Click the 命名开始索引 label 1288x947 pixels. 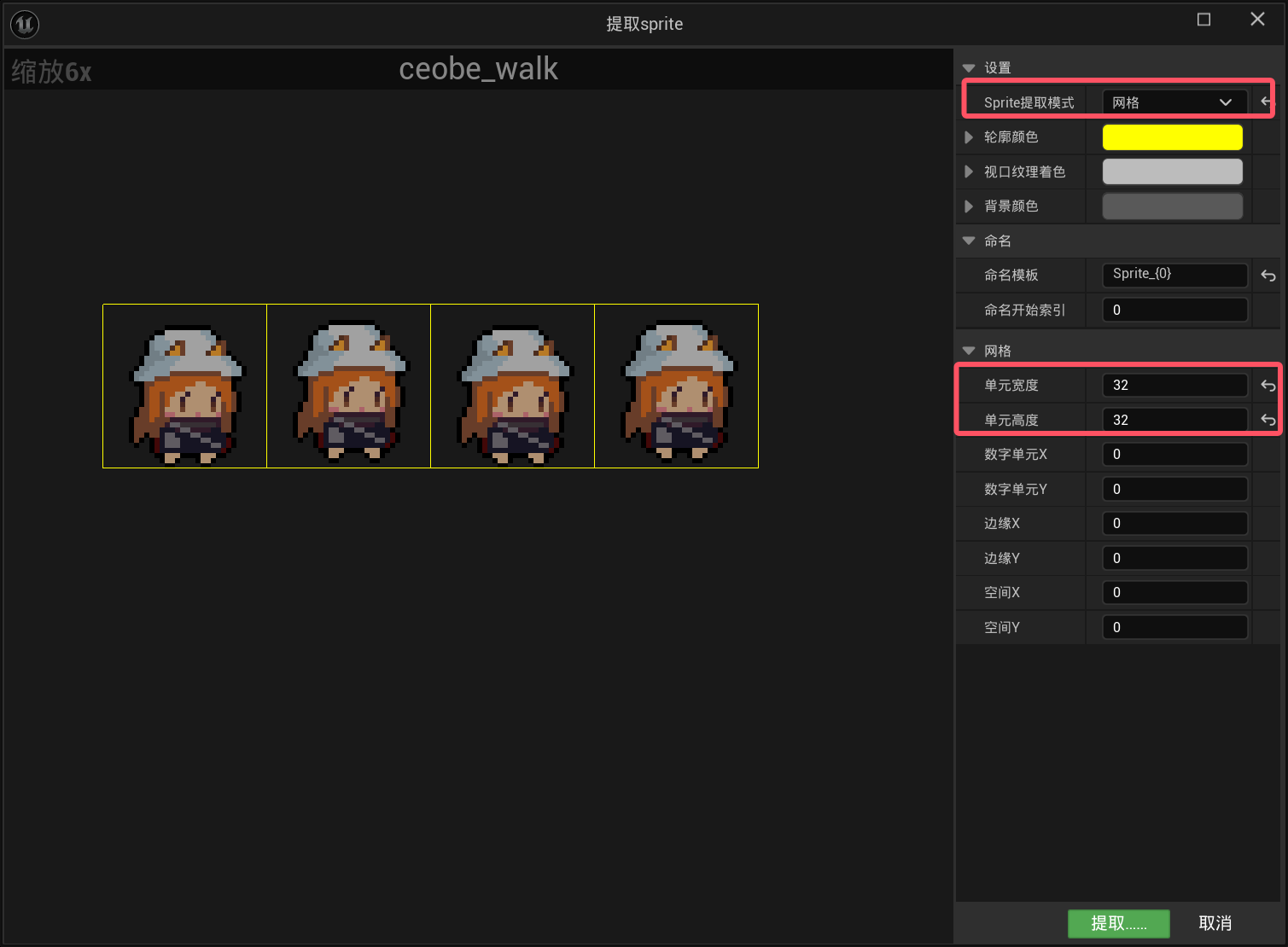coord(1024,310)
